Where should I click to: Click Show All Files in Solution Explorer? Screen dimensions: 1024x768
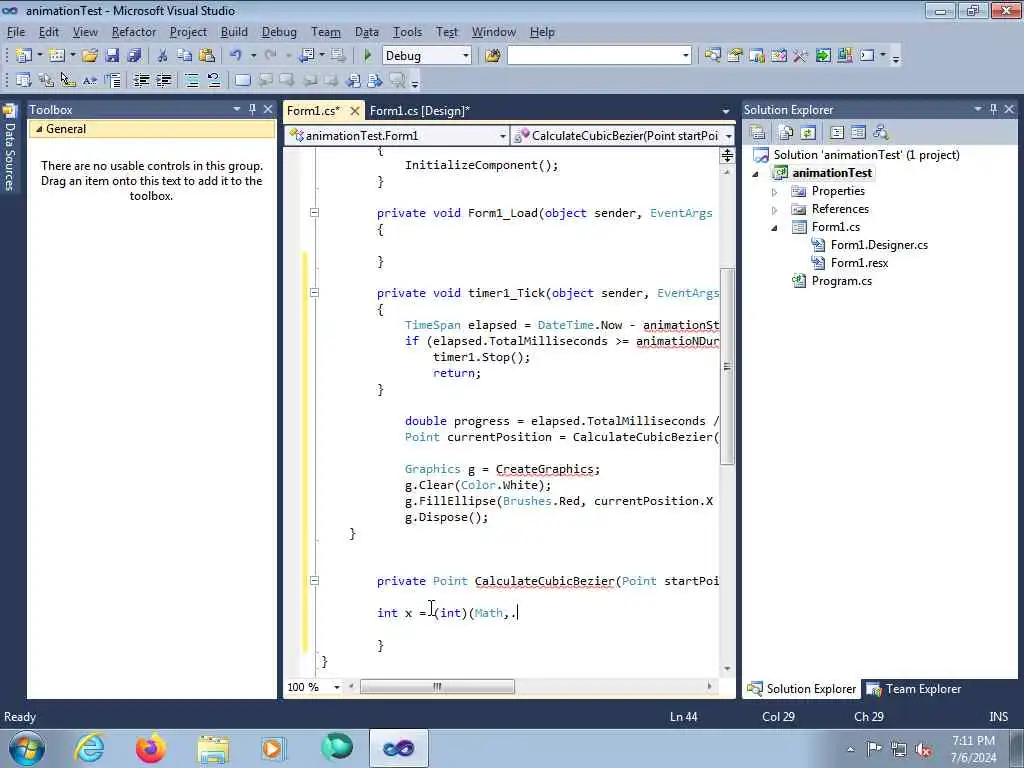[786, 133]
